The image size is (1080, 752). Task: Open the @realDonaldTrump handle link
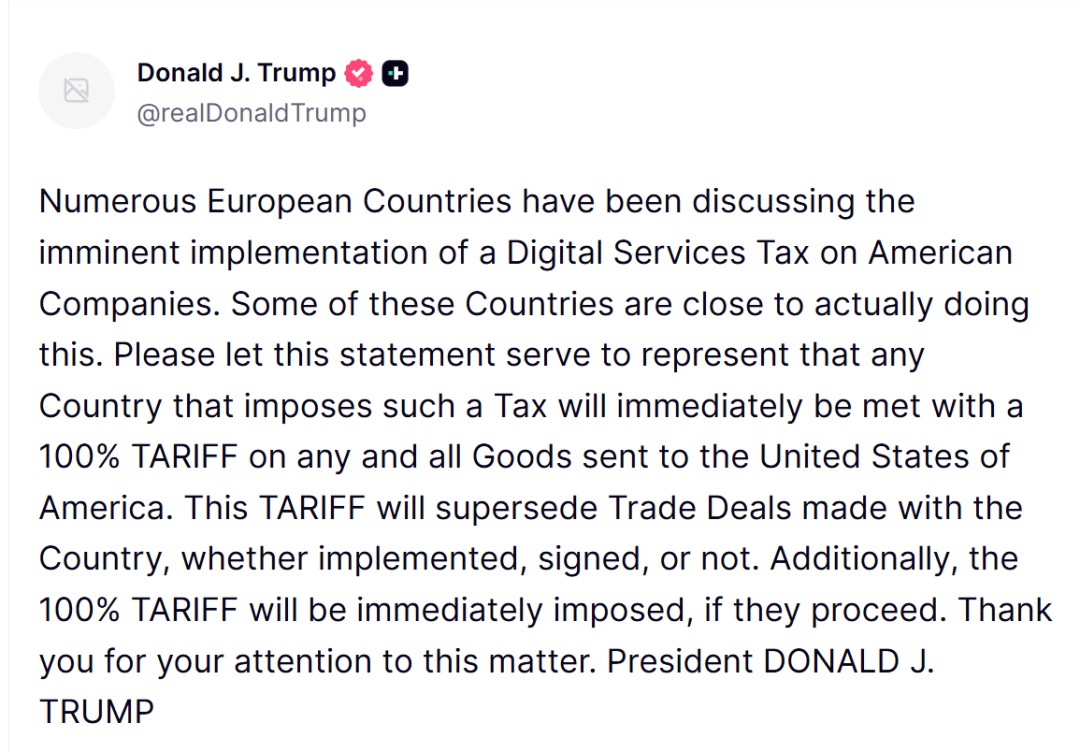[251, 113]
